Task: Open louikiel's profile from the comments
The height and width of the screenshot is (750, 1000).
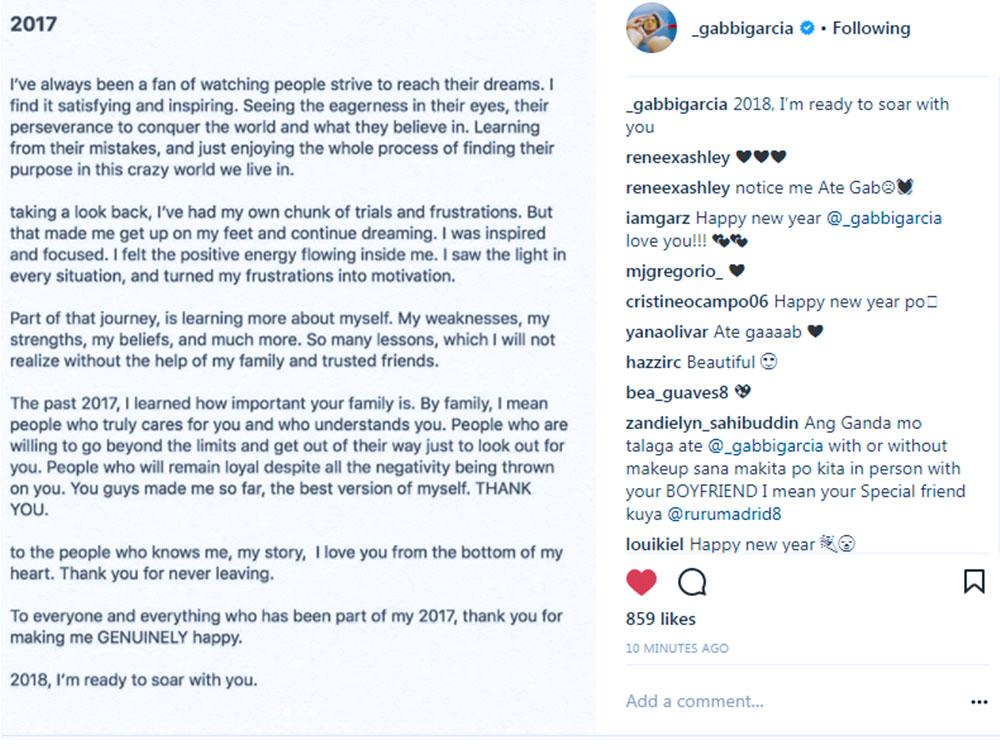Action: pyautogui.click(x=656, y=545)
